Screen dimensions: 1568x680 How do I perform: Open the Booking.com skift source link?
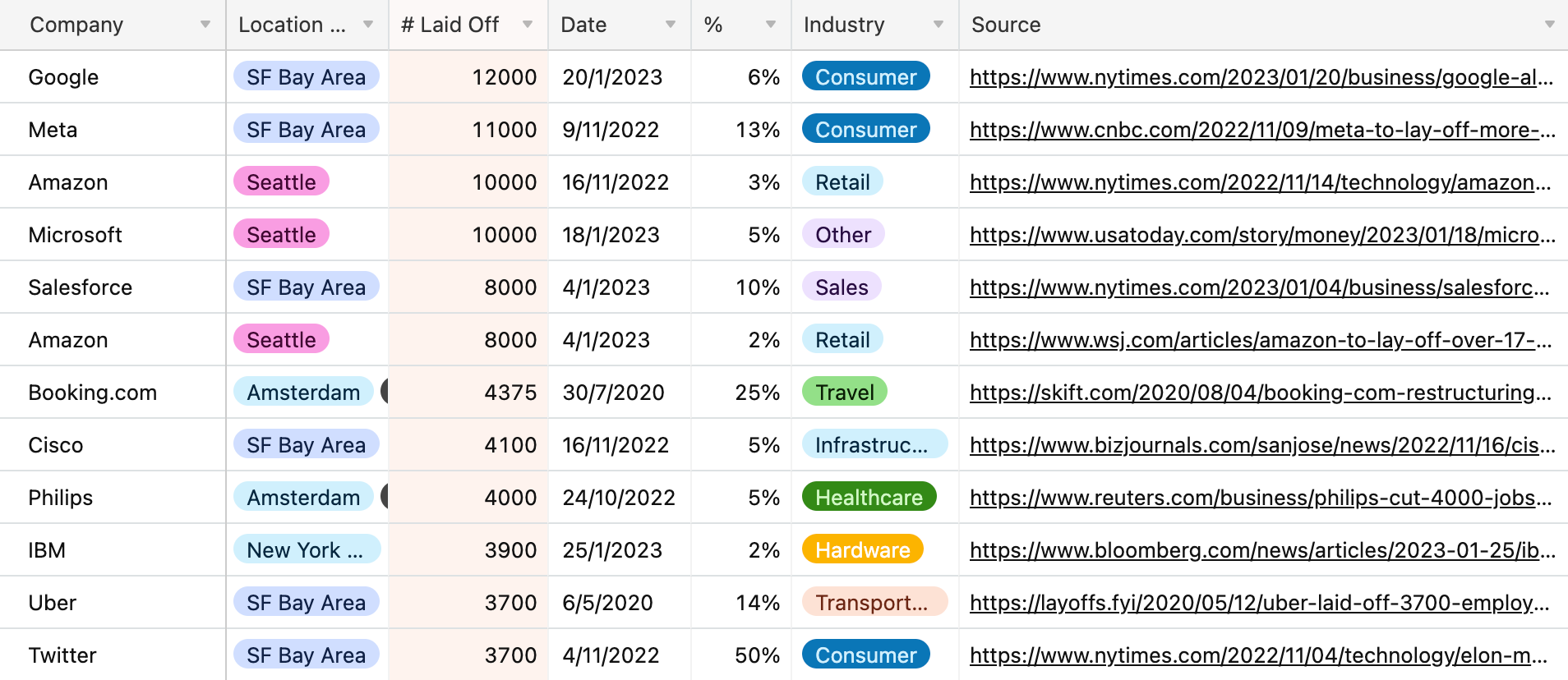click(1261, 393)
